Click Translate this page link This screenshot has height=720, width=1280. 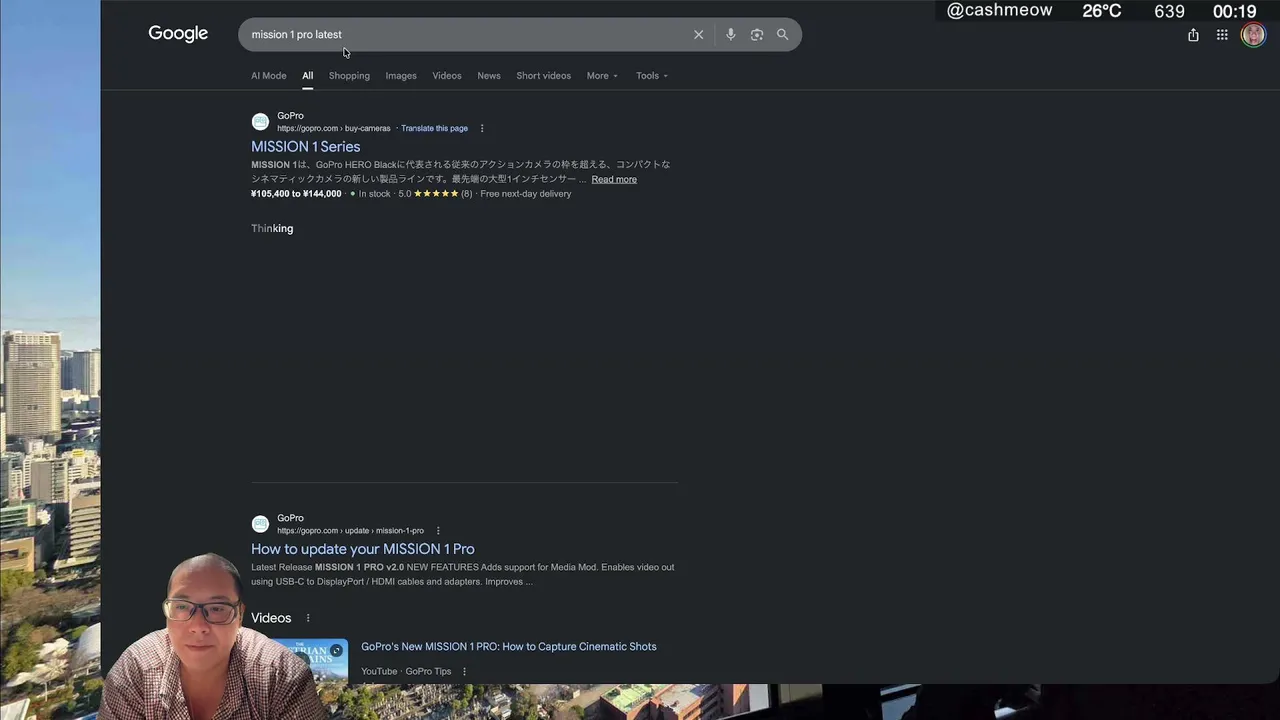click(434, 129)
